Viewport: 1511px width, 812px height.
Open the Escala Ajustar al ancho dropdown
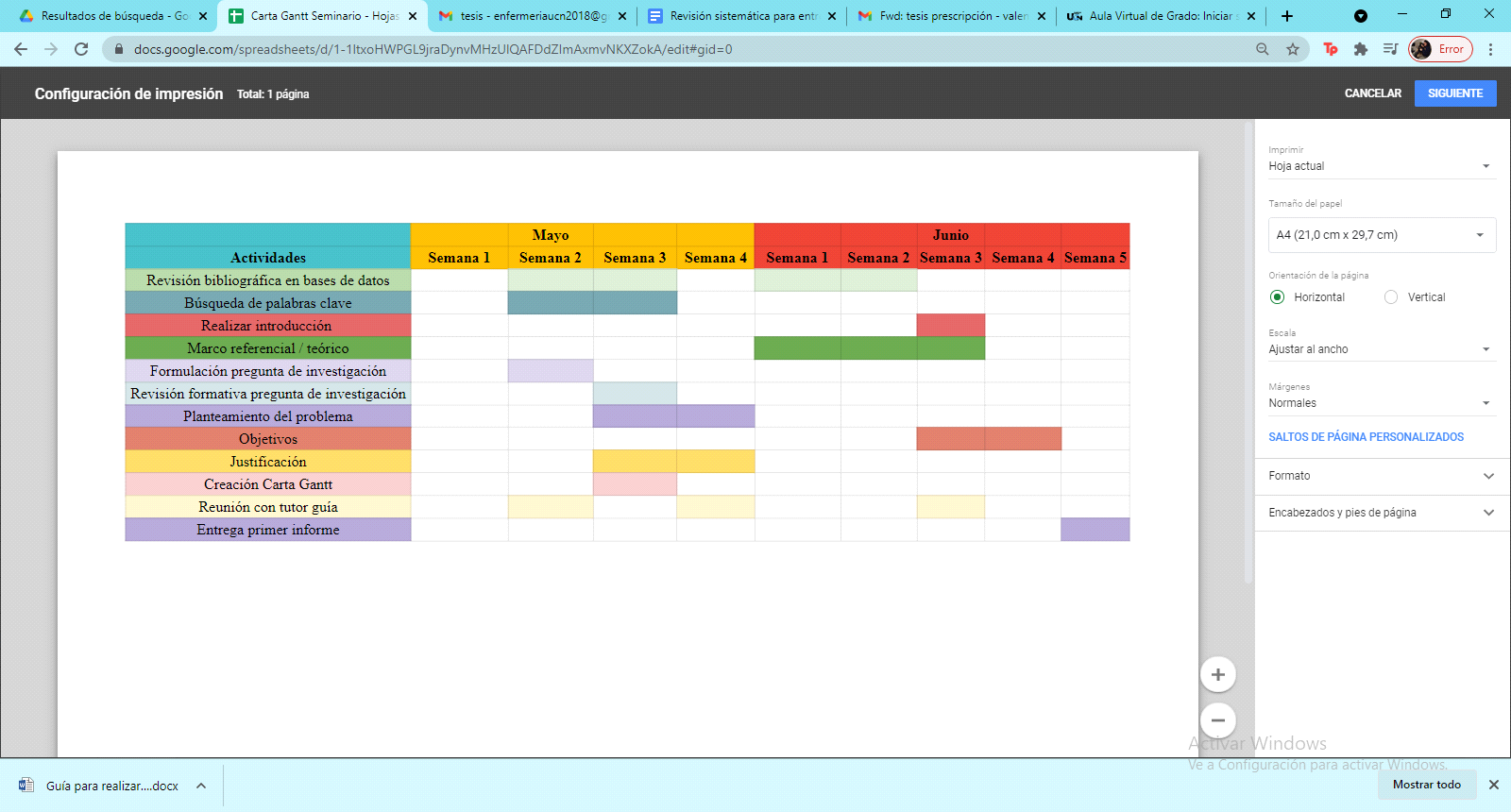coord(1381,349)
